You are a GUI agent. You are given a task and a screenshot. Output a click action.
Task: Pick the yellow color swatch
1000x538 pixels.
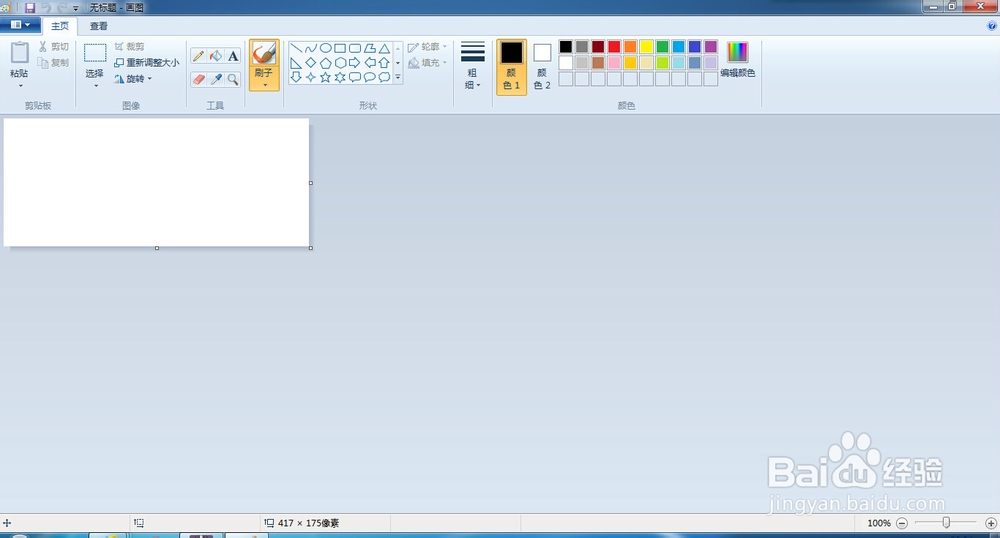click(x=647, y=47)
